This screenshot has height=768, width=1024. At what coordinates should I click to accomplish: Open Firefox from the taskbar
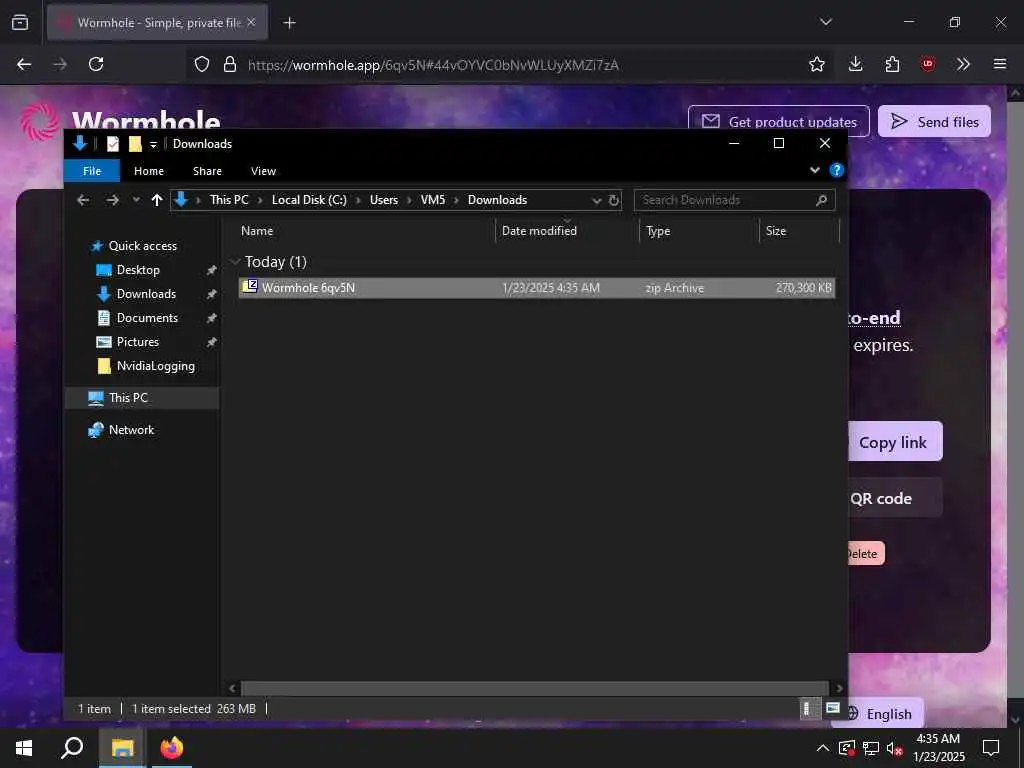[172, 748]
